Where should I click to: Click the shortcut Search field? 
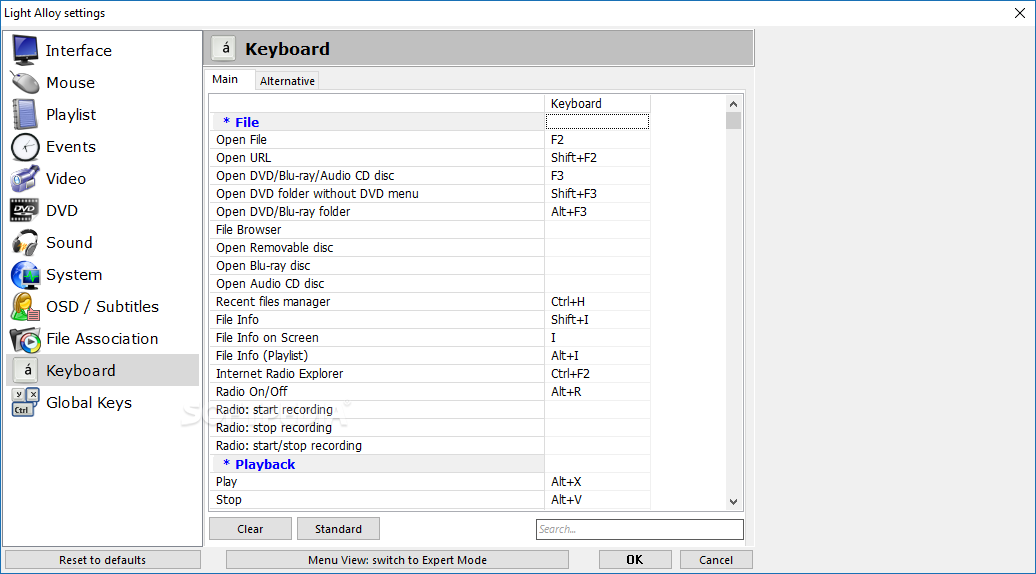coord(640,529)
